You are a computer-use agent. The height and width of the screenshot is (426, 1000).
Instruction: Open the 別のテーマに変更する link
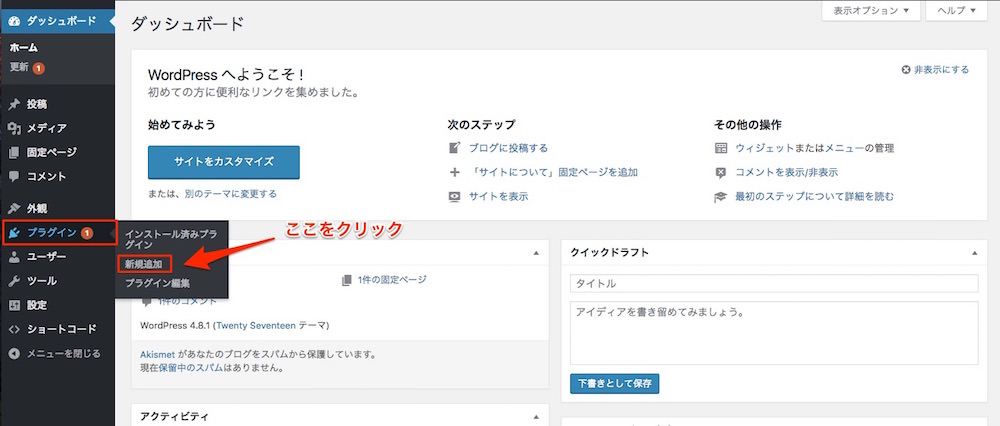coord(231,193)
